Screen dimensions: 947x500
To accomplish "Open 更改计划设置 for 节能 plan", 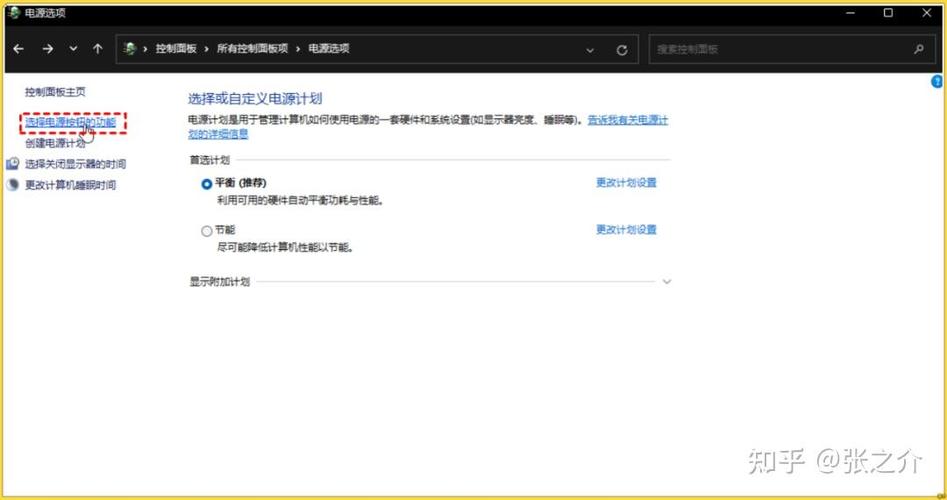I will point(626,229).
